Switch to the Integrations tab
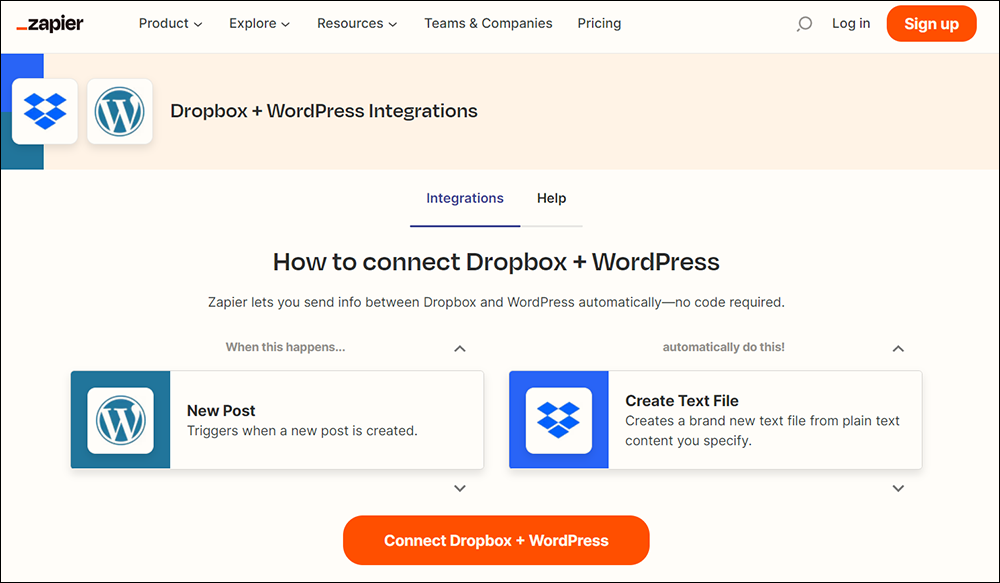1000x583 pixels. (x=465, y=198)
